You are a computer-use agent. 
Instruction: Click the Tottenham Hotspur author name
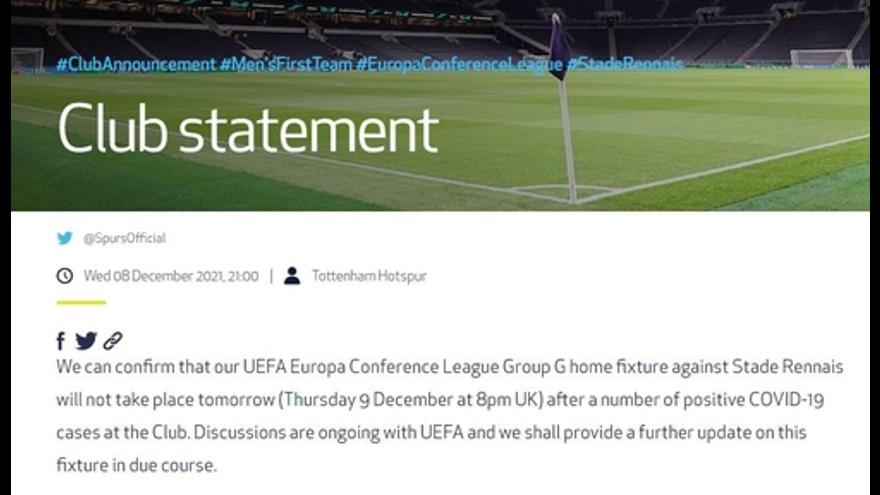click(x=369, y=276)
